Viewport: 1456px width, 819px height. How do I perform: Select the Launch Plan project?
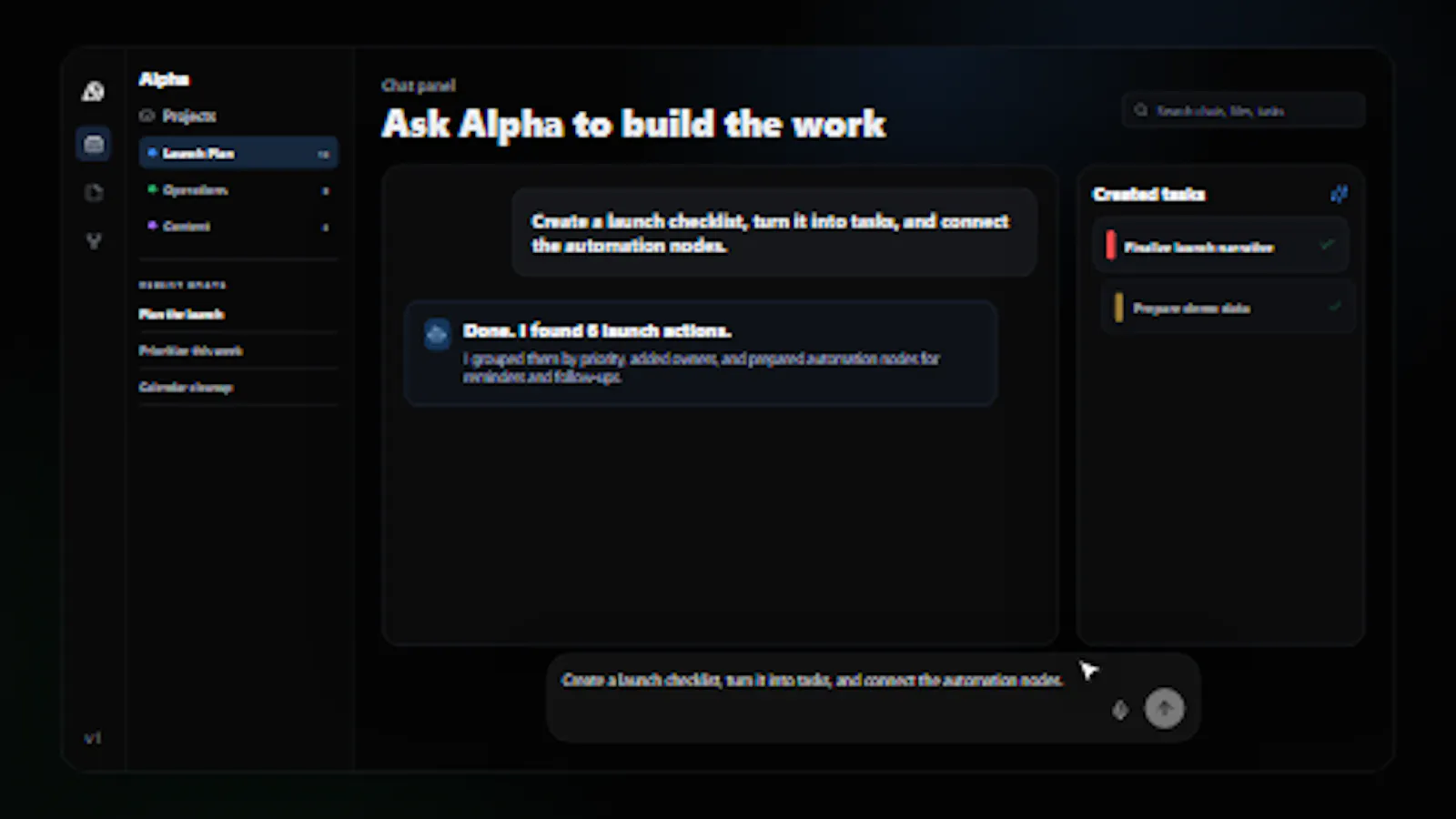pyautogui.click(x=238, y=153)
